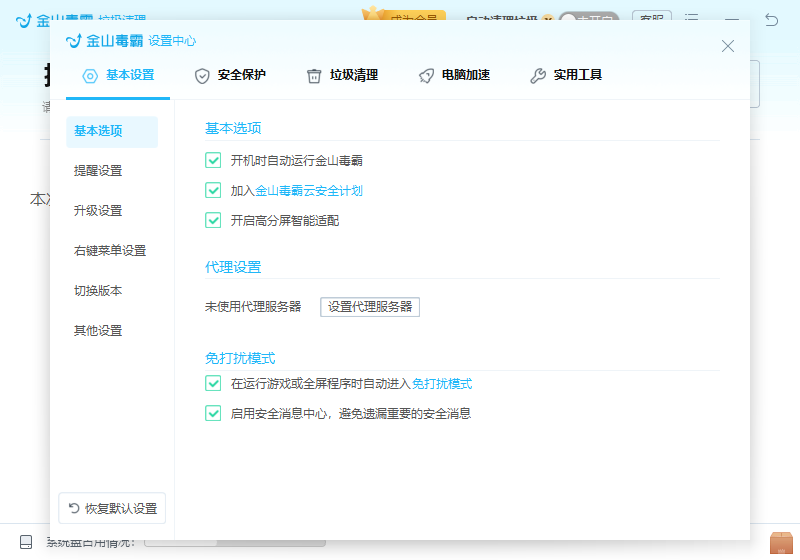Image resolution: width=800 pixels, height=560 pixels.
Task: Click the wrench icon for 实用工具
Action: pos(538,76)
